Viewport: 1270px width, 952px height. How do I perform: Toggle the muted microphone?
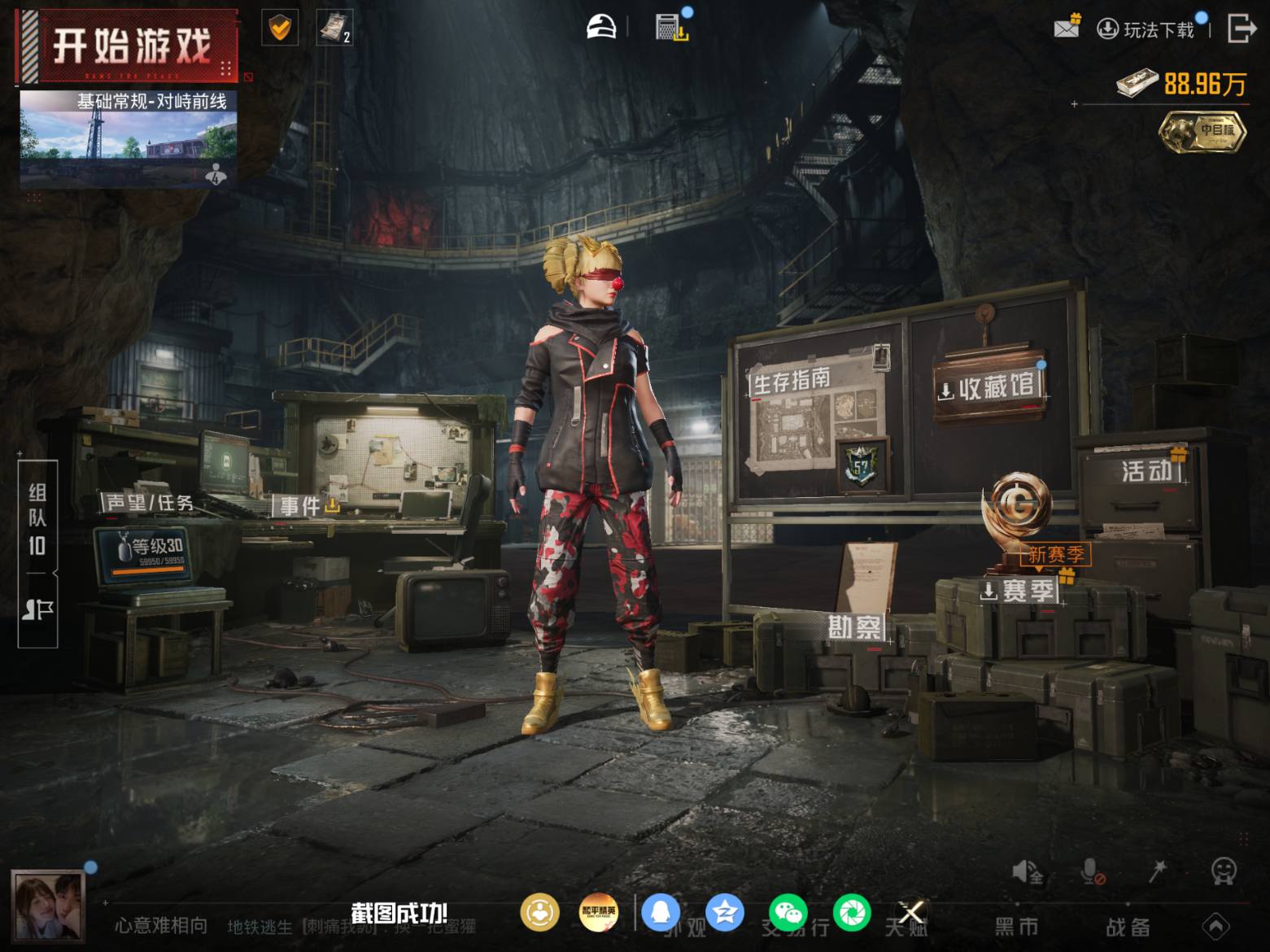1093,872
